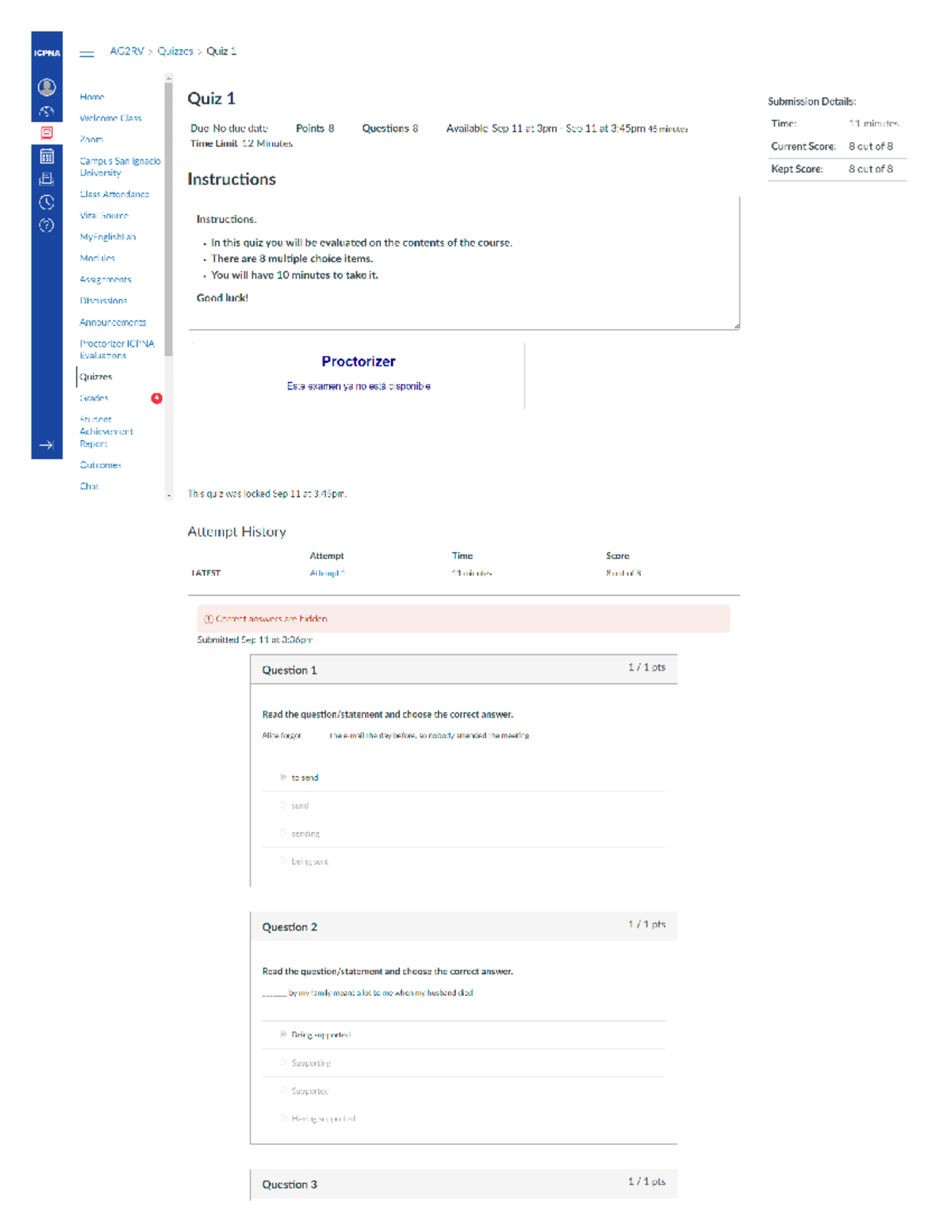Choose 'being sent' in Question 1
Viewport: 952px width, 1232px height.
pyautogui.click(x=283, y=861)
